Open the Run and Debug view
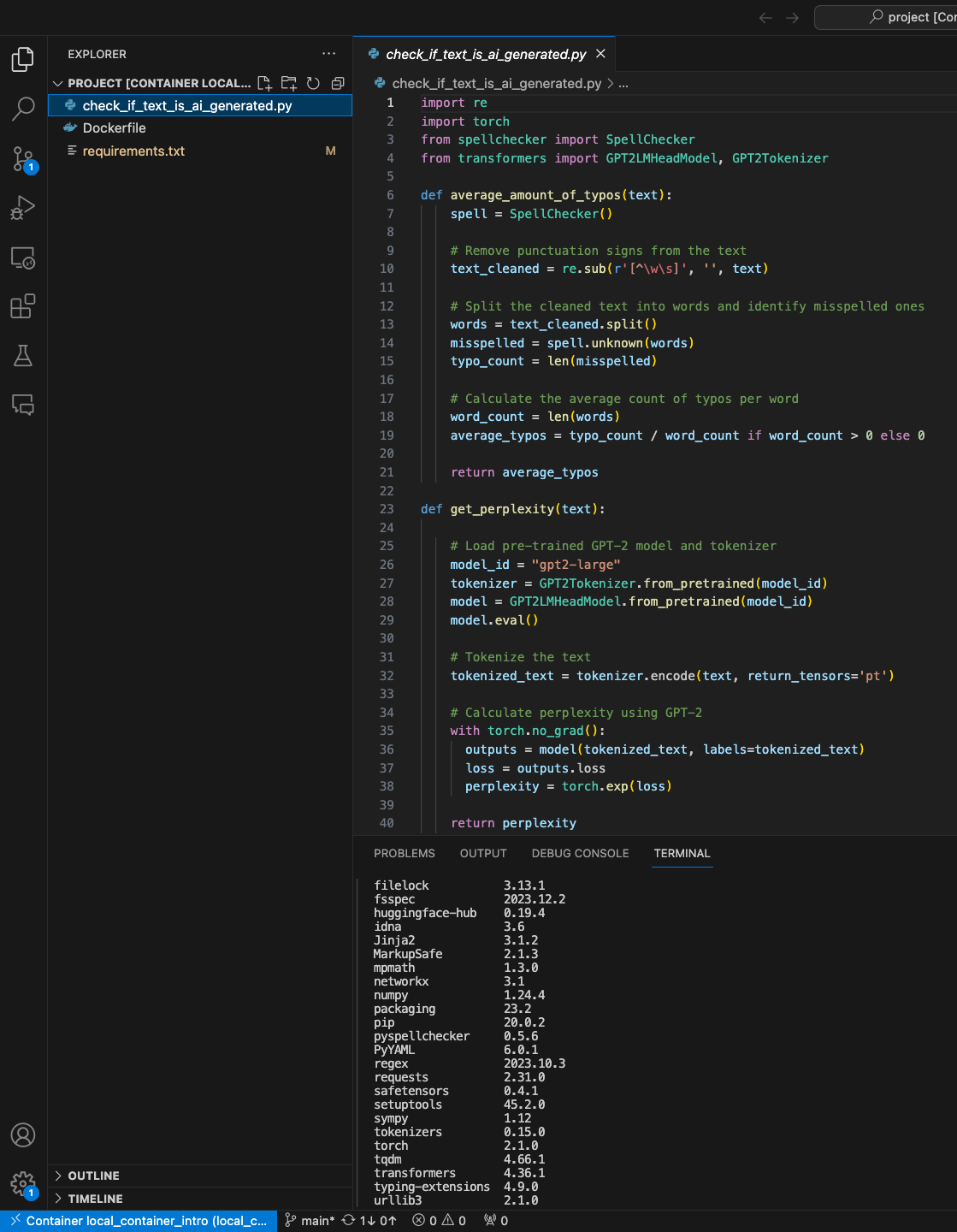957x1232 pixels. tap(23, 208)
